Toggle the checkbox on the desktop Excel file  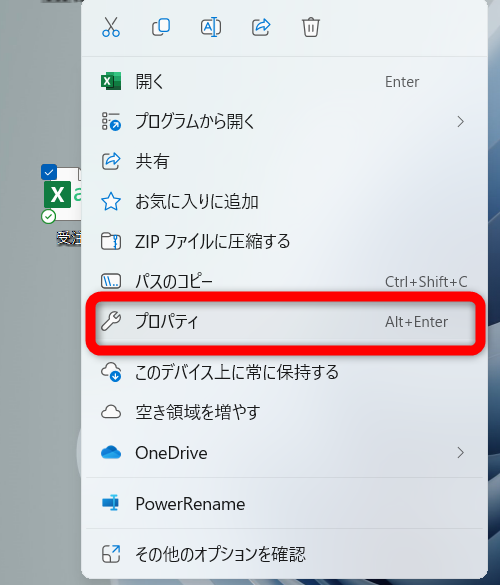pyautogui.click(x=49, y=172)
